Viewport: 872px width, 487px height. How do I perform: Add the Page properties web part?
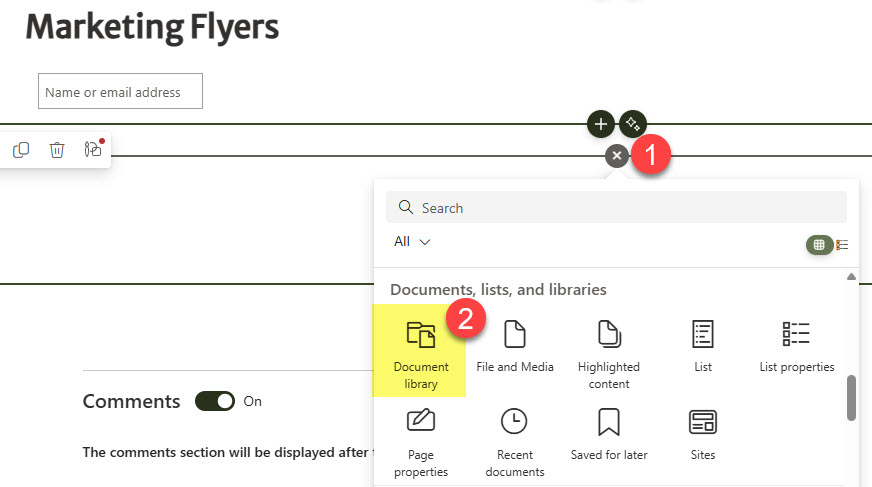click(x=420, y=443)
